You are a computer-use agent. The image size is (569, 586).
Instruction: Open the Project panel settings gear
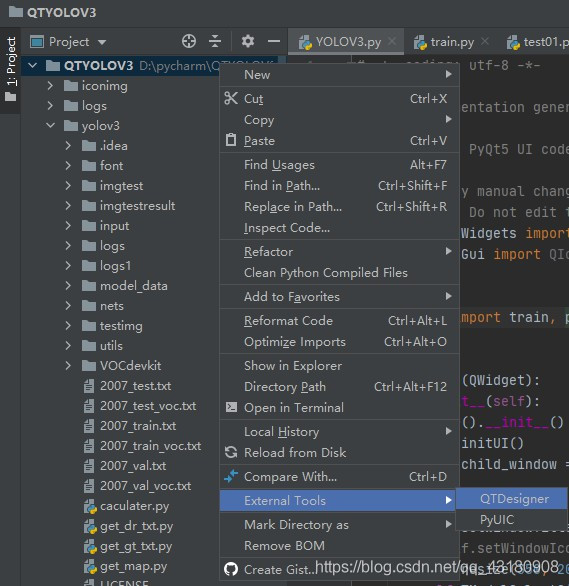[248, 41]
